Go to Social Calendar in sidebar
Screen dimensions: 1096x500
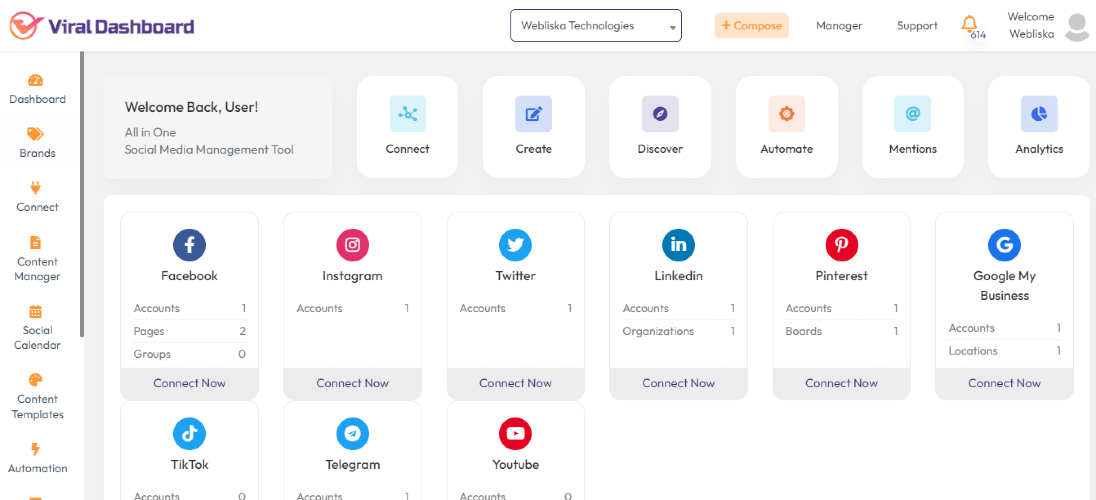(37, 328)
